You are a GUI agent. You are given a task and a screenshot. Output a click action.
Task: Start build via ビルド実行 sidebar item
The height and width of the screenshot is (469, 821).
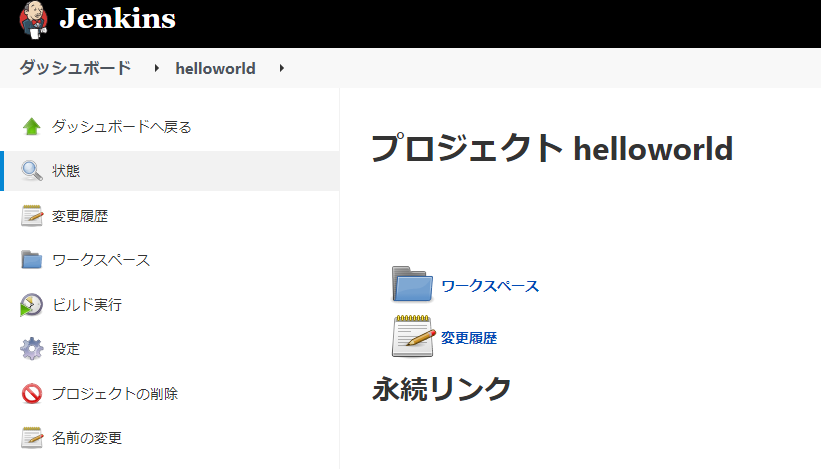click(x=87, y=305)
